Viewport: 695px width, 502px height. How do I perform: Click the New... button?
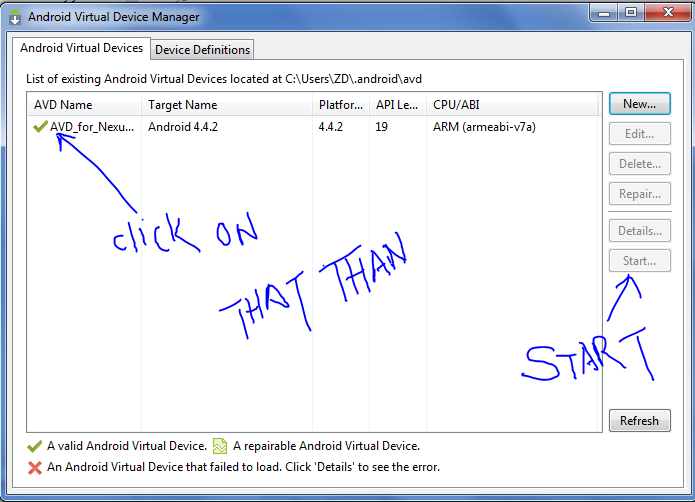[x=640, y=104]
